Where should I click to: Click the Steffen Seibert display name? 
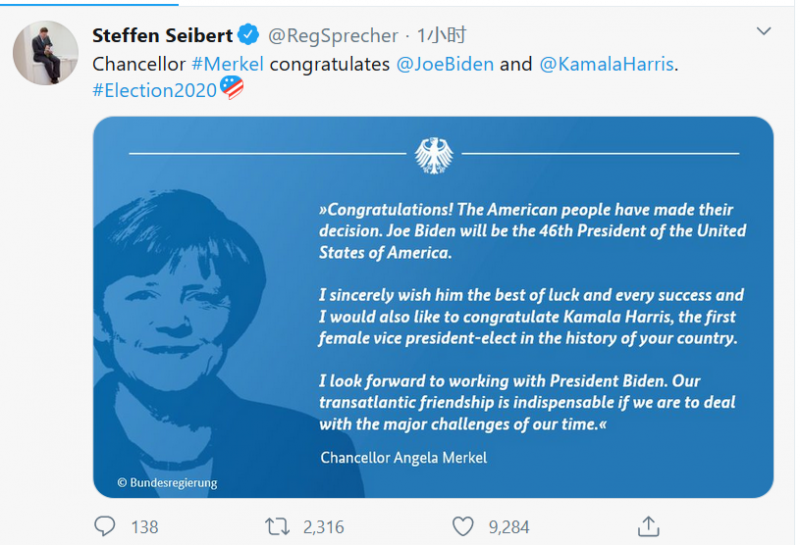pos(162,36)
